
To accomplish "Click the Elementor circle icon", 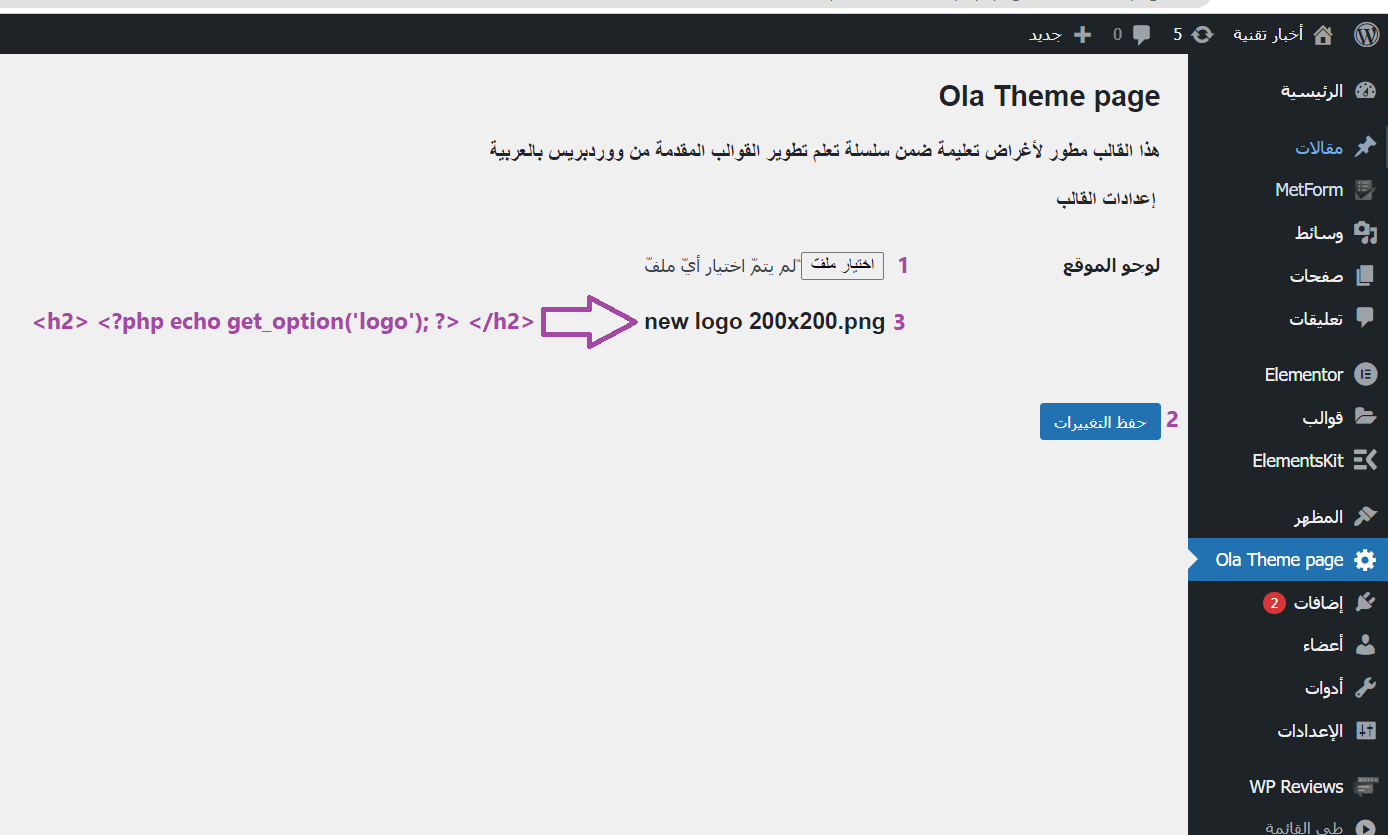I will pos(1365,375).
